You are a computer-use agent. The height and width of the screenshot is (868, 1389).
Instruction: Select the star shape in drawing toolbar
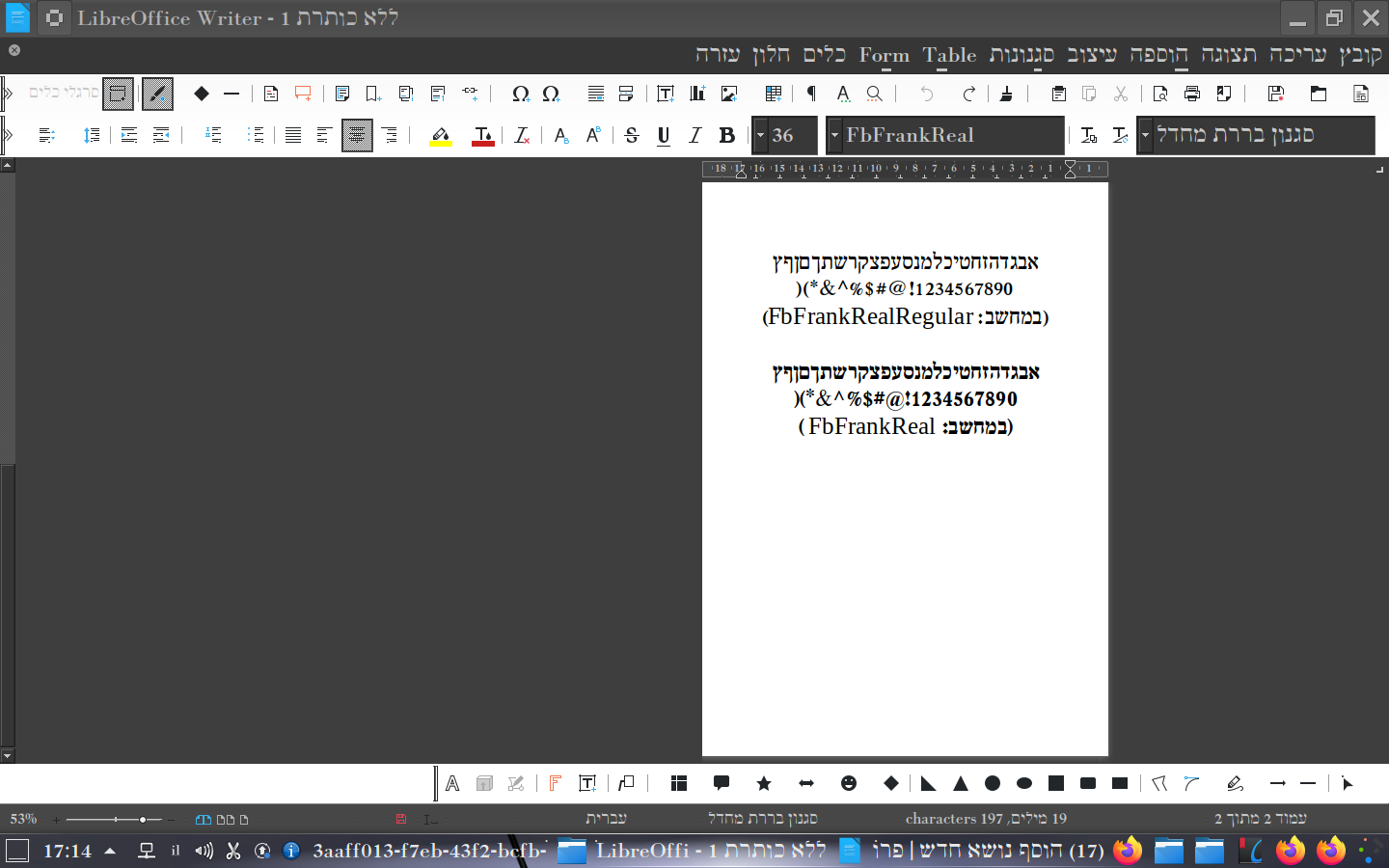pyautogui.click(x=764, y=783)
